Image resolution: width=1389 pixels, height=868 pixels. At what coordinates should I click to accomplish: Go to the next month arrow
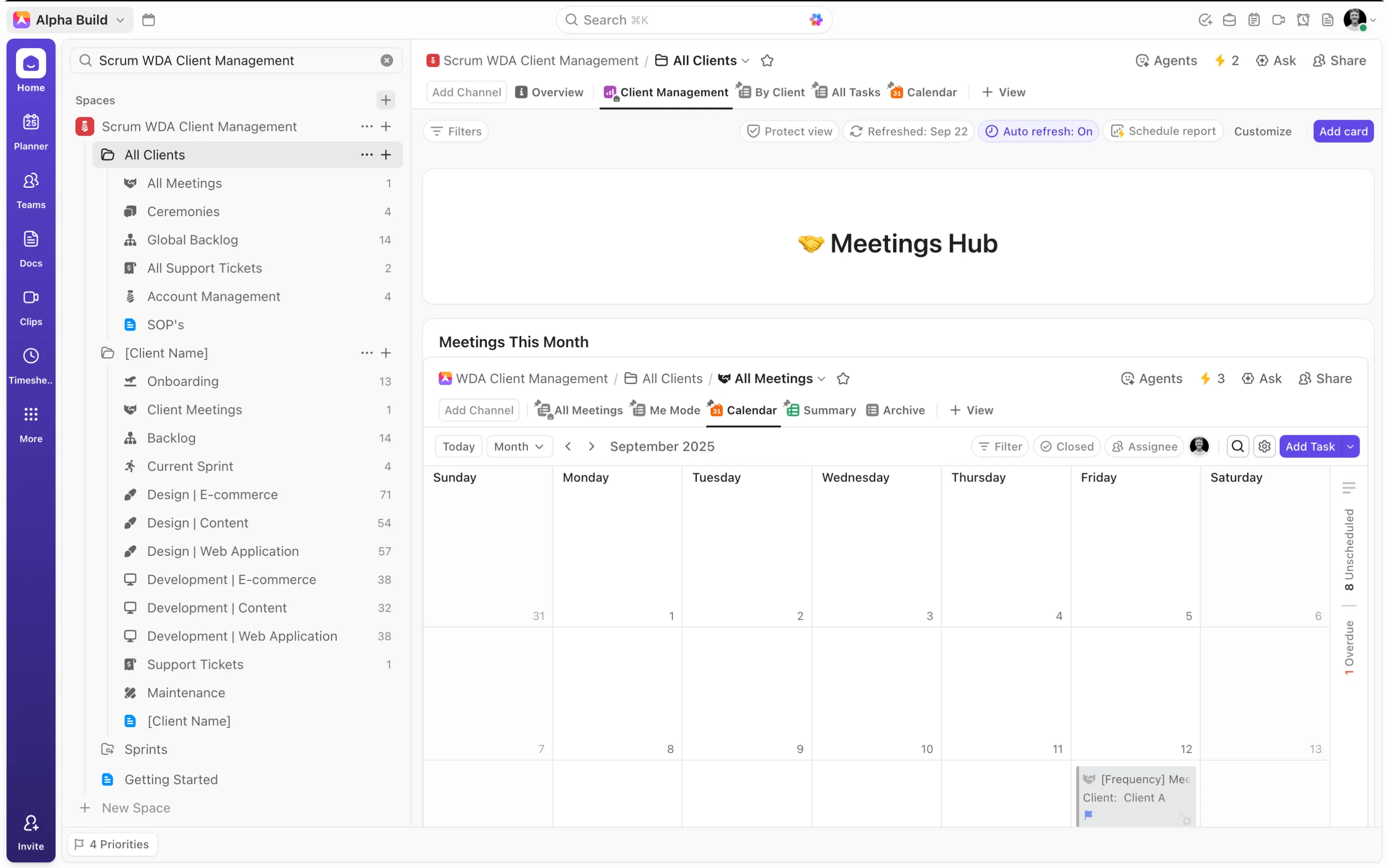click(x=591, y=447)
